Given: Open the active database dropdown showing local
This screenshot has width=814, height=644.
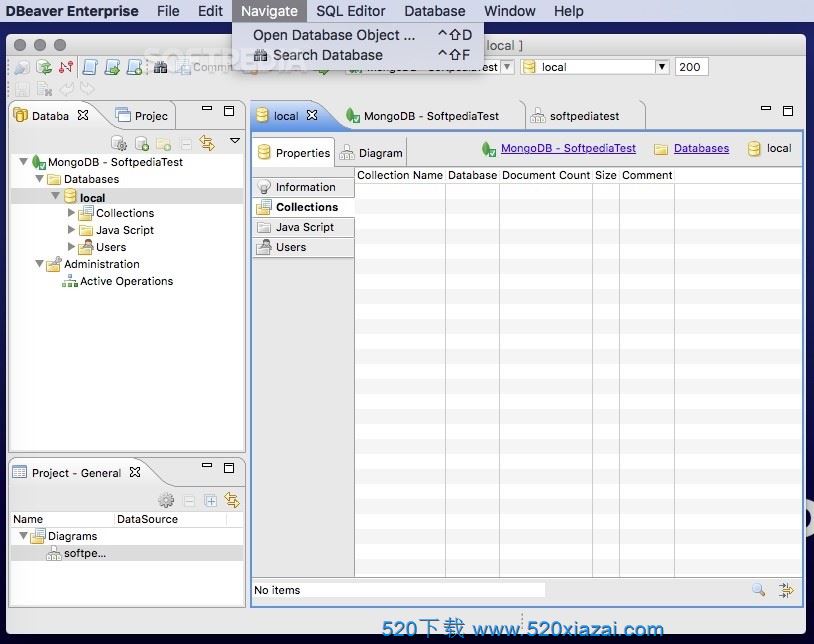Looking at the screenshot, I should click(x=661, y=67).
